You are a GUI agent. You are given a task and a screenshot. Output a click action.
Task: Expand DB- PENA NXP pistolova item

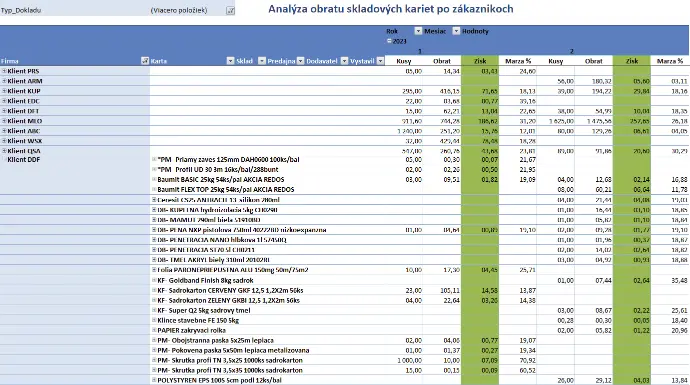[154, 230]
